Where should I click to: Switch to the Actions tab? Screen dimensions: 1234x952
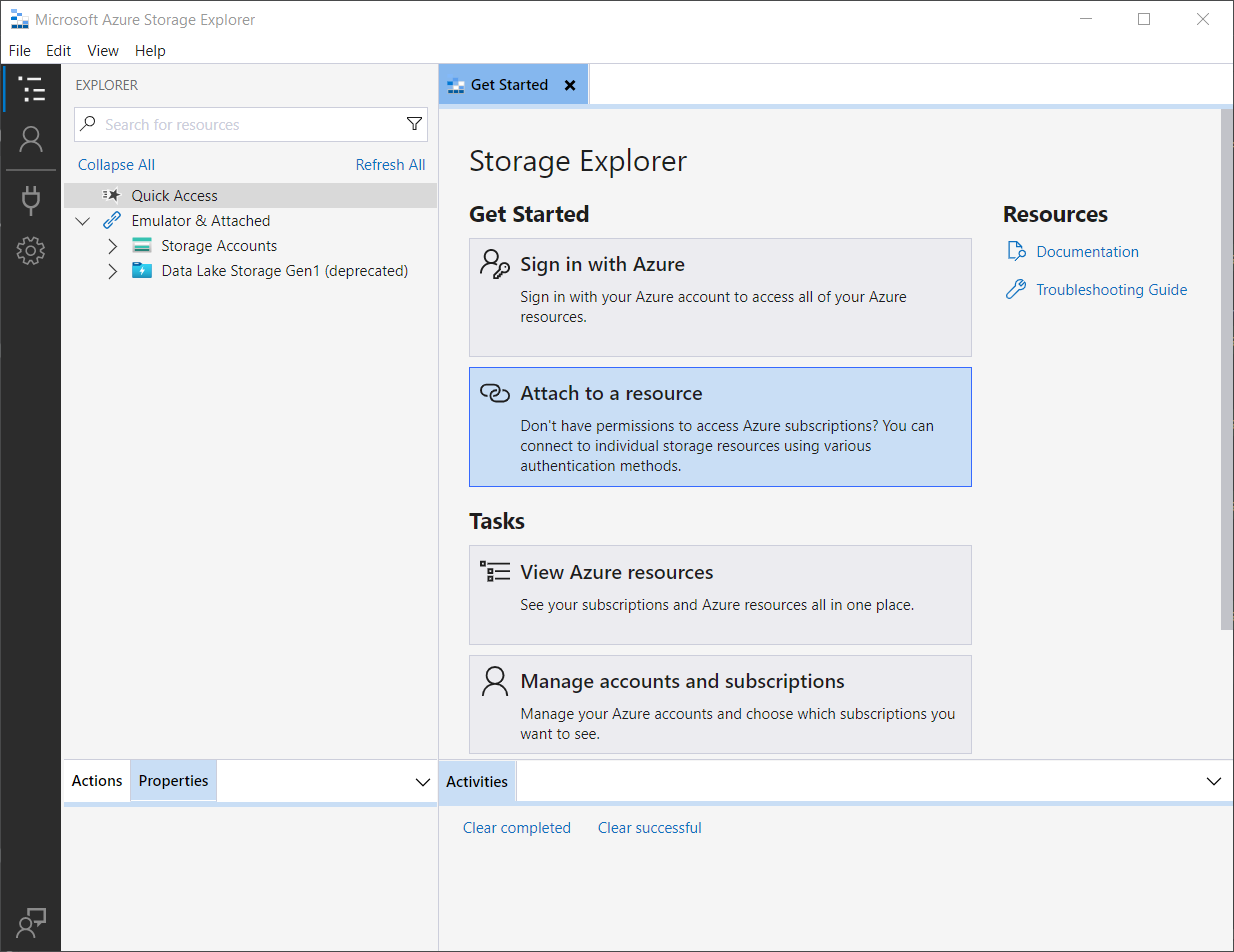click(x=97, y=780)
